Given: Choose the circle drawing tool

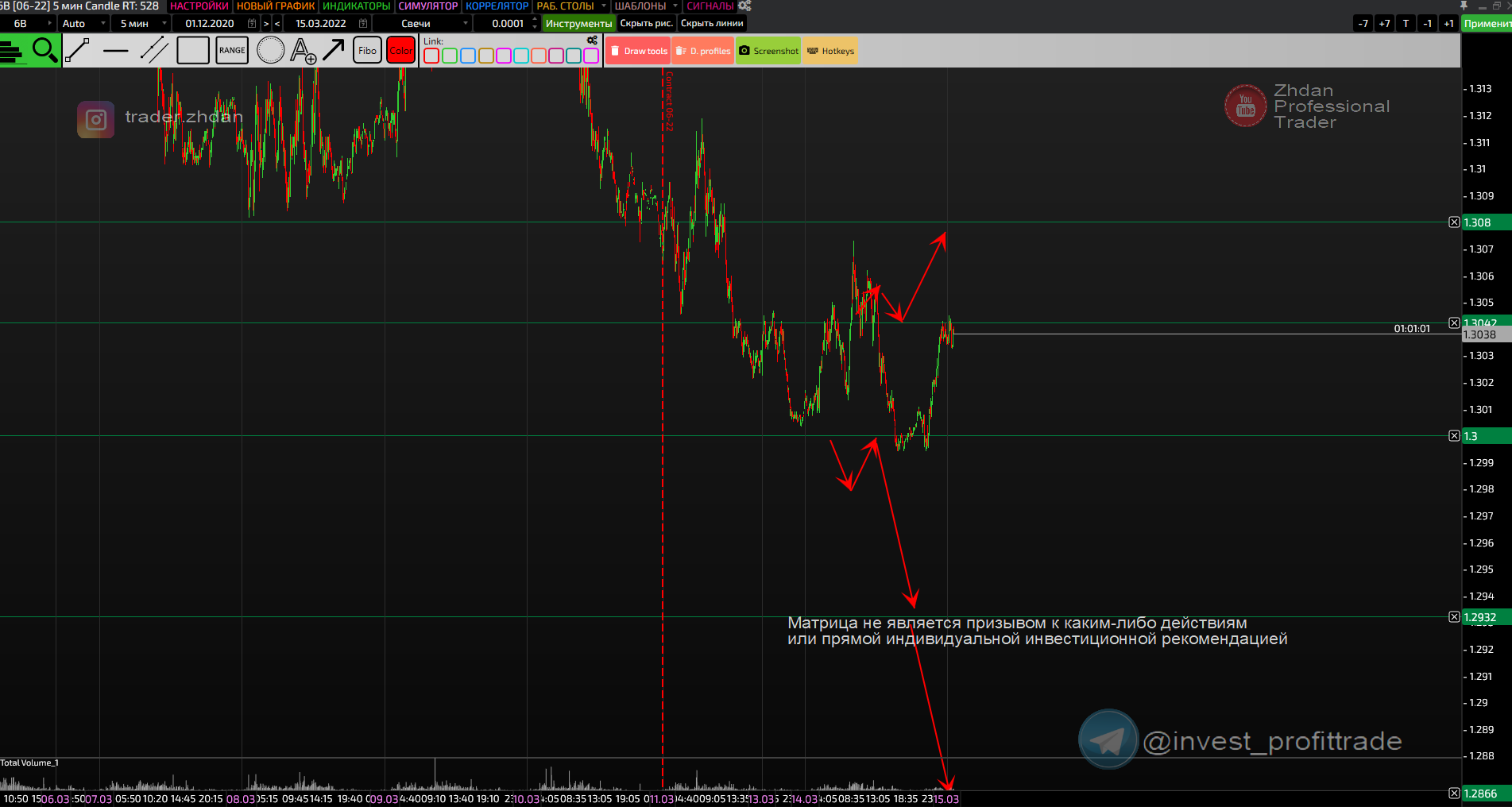Looking at the screenshot, I should [x=270, y=51].
